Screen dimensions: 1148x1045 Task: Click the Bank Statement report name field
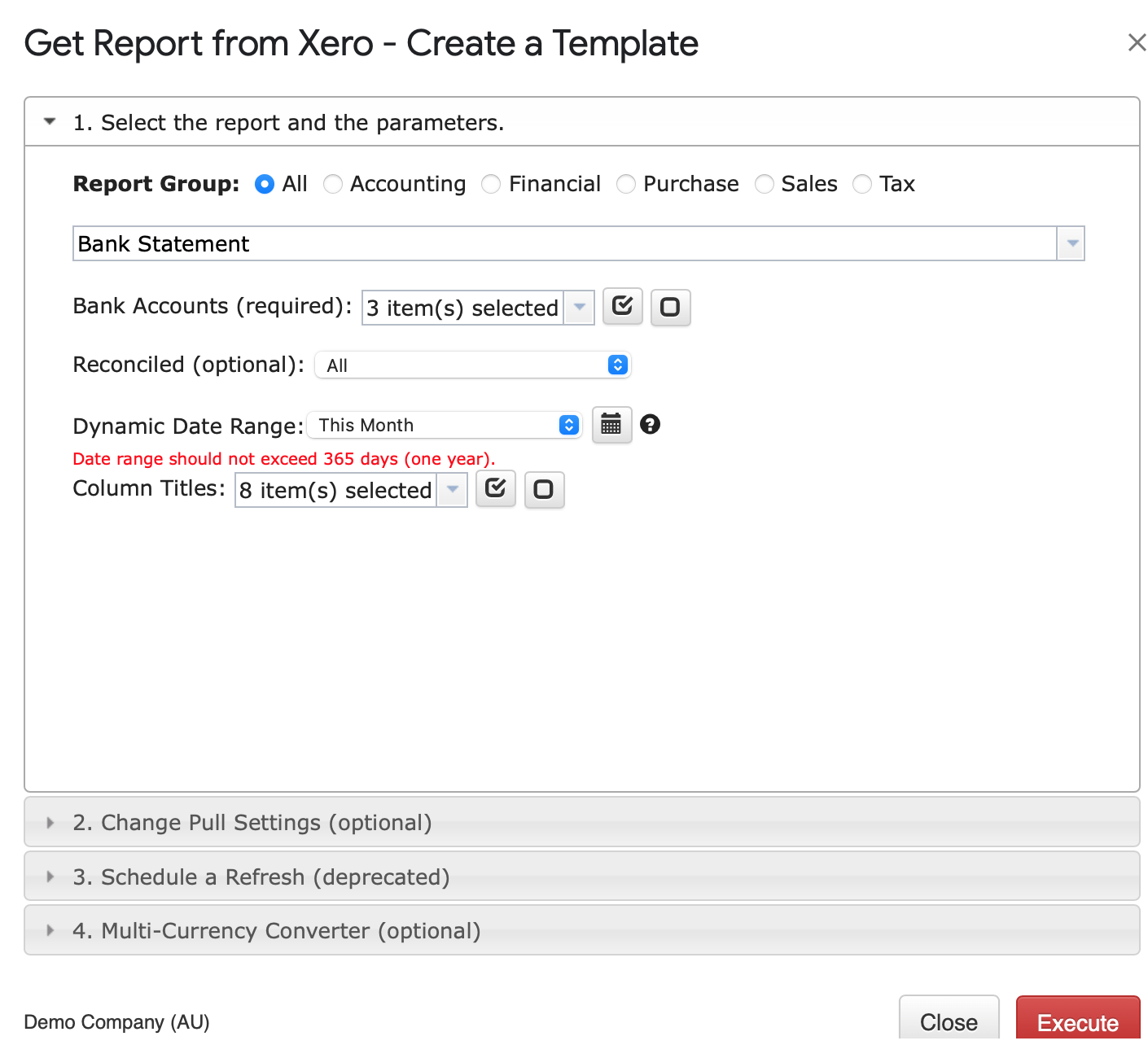(565, 243)
